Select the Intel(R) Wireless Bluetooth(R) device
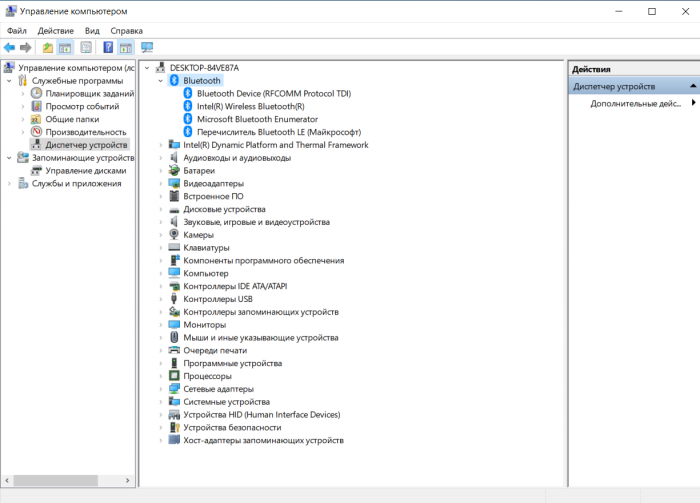The height and width of the screenshot is (503, 700). 250,106
